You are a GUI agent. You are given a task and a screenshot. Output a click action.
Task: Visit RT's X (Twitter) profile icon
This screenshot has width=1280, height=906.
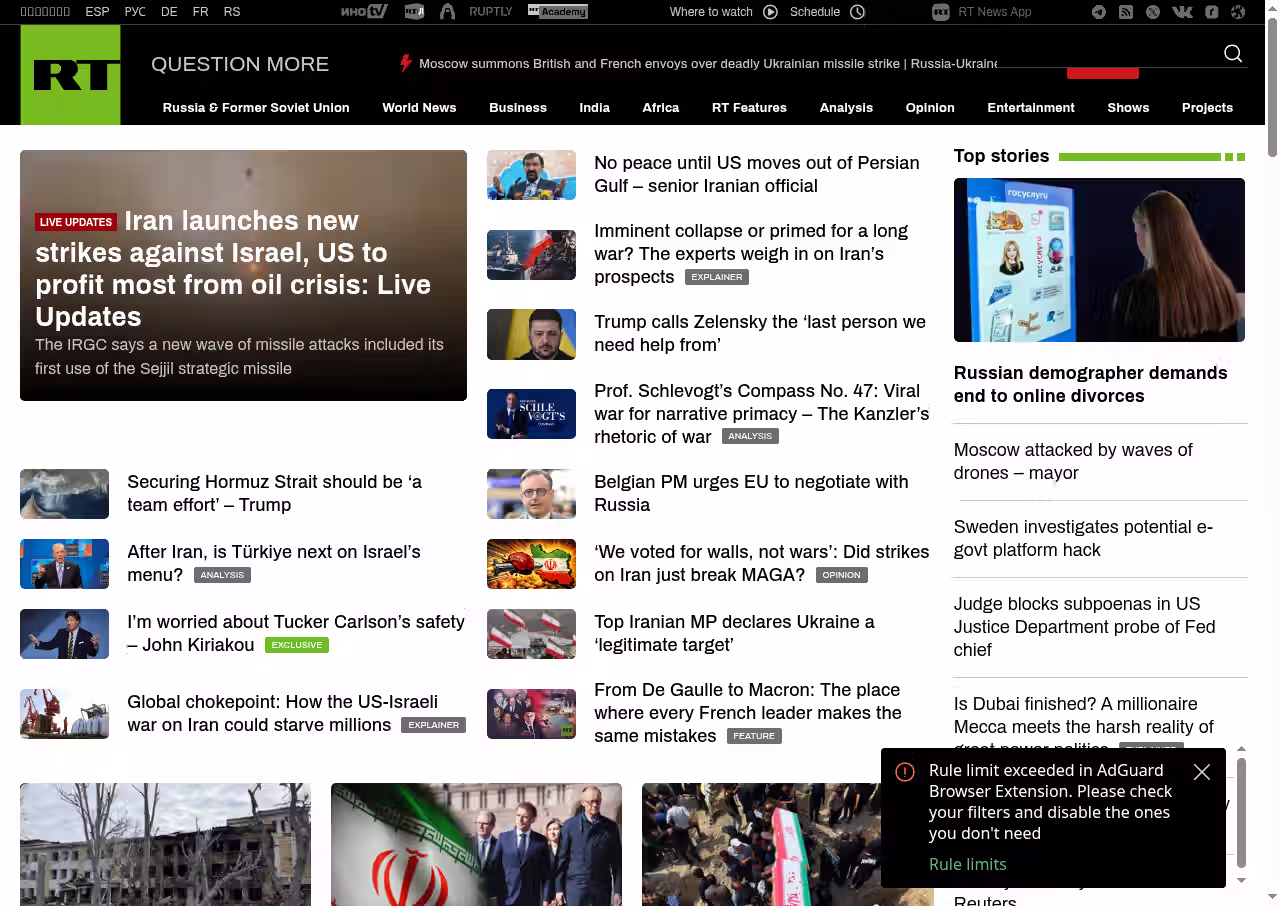point(1153,12)
